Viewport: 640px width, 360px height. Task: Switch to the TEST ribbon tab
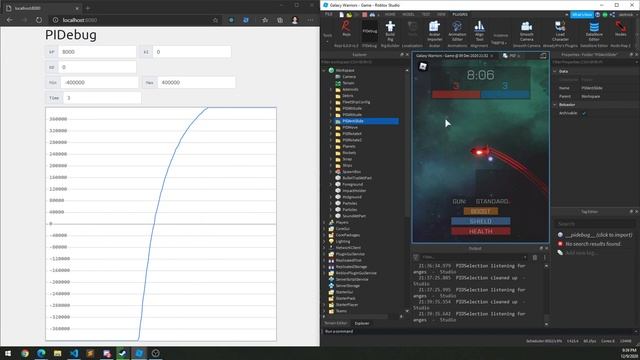[x=426, y=15]
